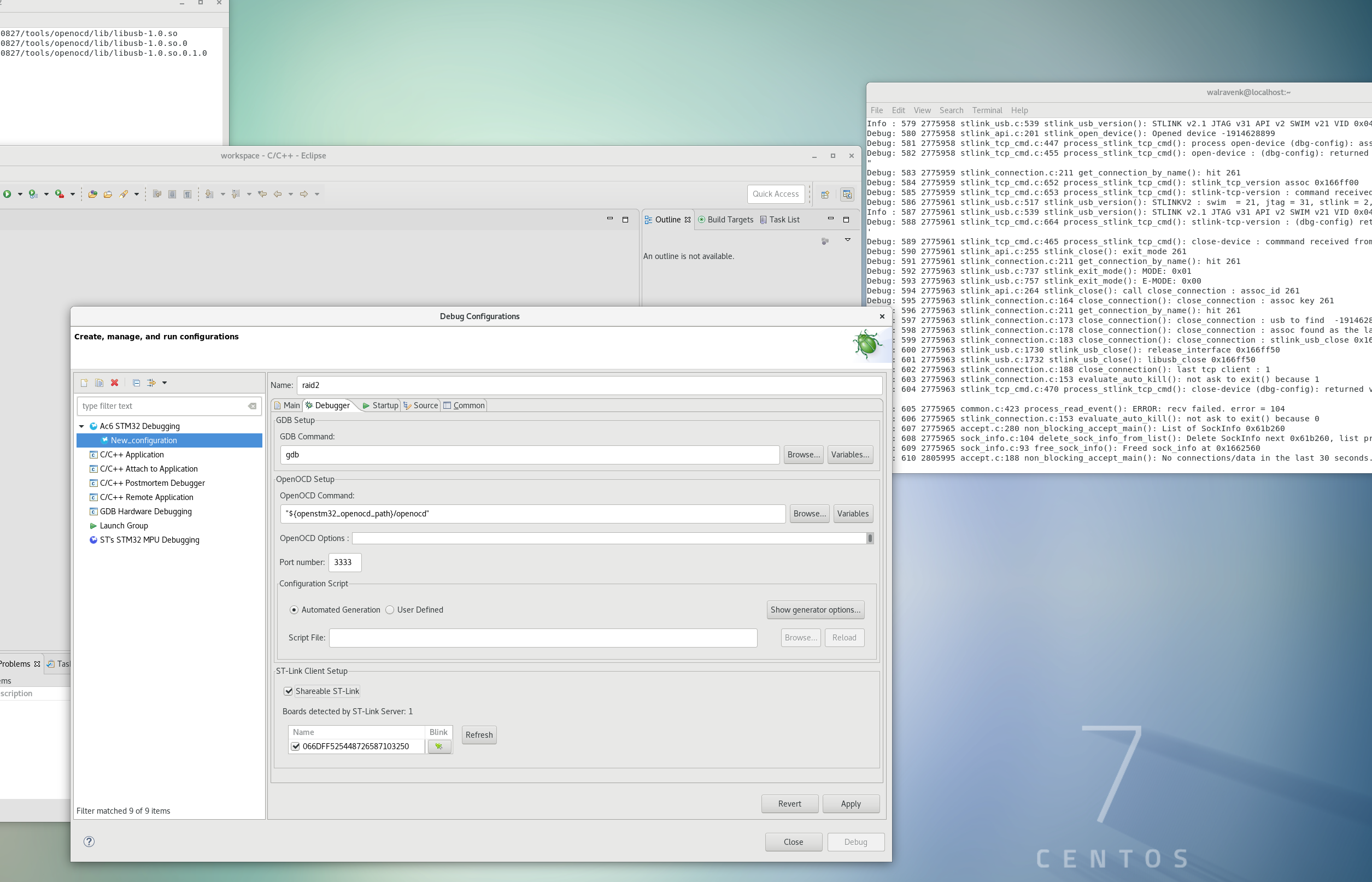Open the filter launch configurations dropdown arrow

pos(165,383)
